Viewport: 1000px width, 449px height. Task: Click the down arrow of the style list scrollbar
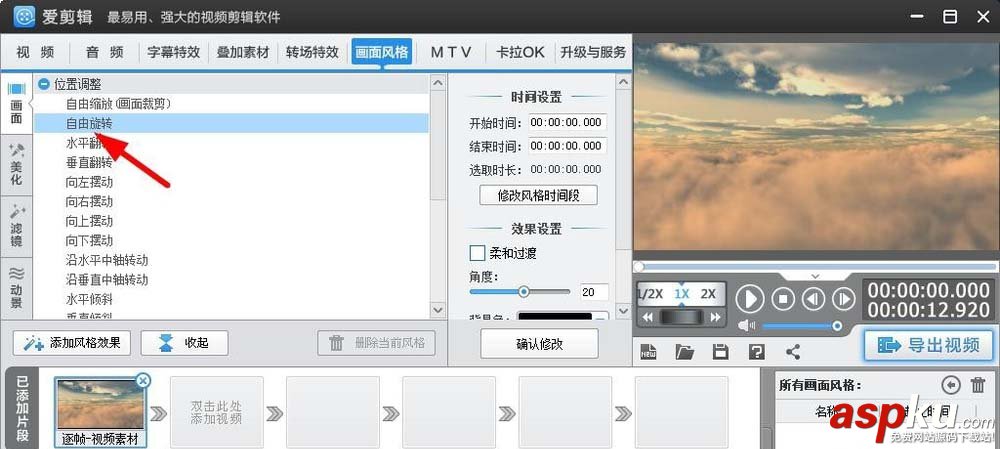click(438, 309)
